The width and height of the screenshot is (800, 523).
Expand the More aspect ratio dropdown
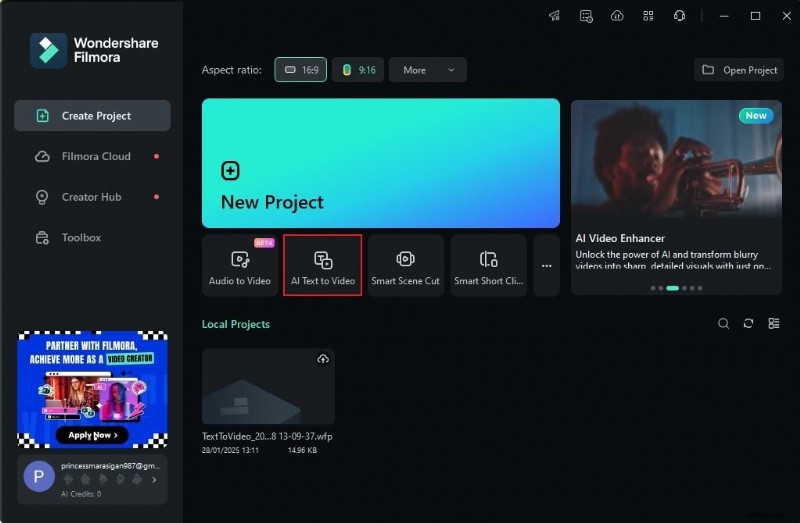(427, 70)
